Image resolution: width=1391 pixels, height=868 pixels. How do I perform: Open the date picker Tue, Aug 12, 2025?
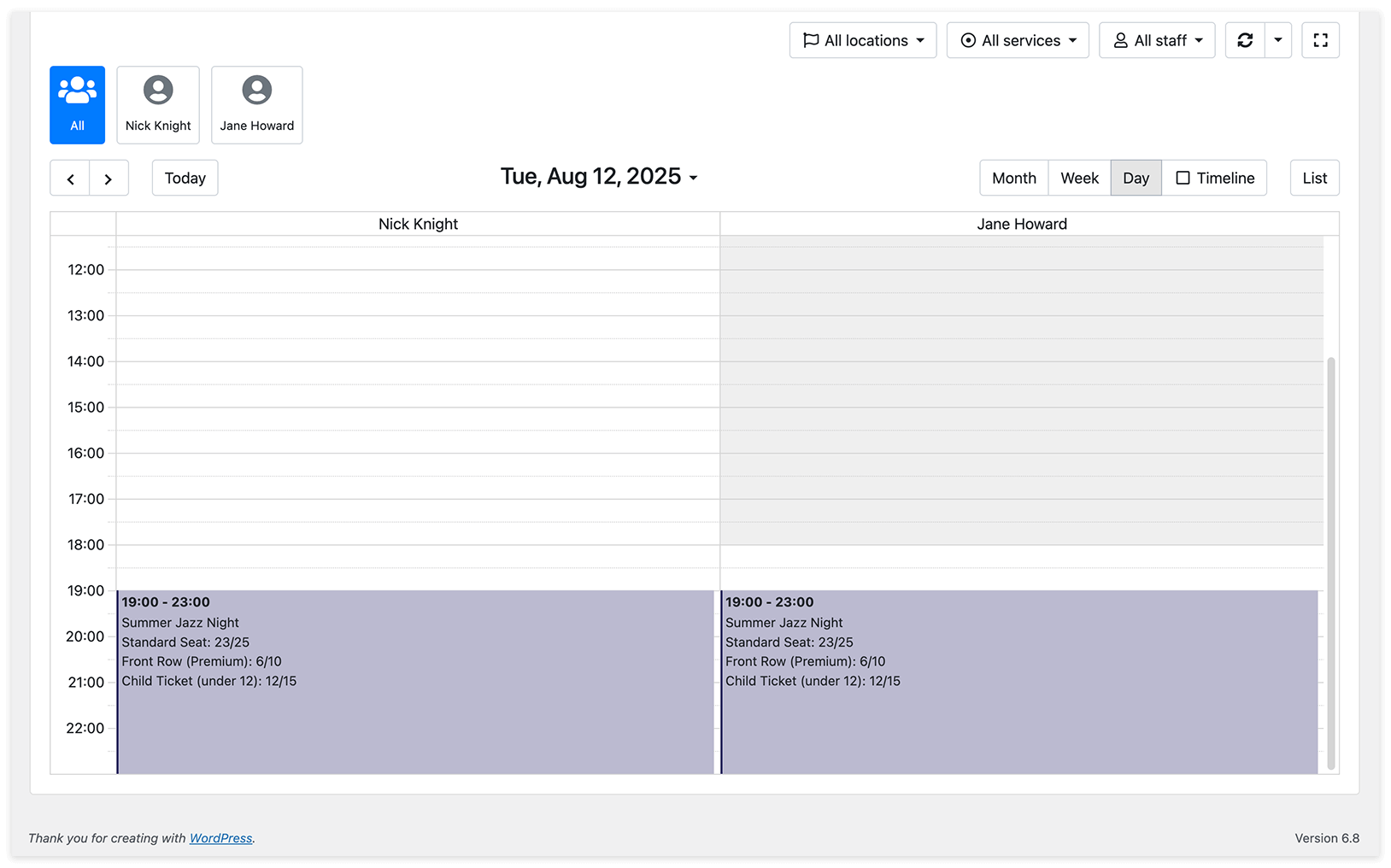tap(599, 177)
